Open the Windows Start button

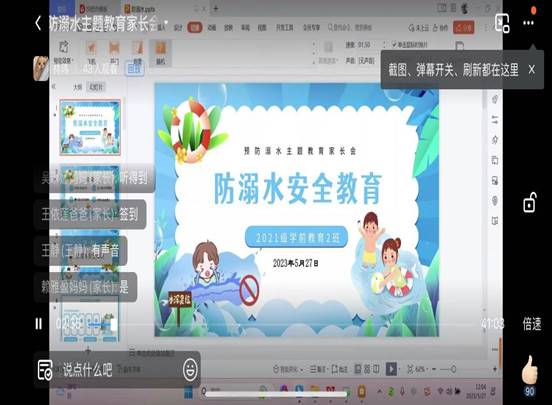pyautogui.click(x=189, y=391)
